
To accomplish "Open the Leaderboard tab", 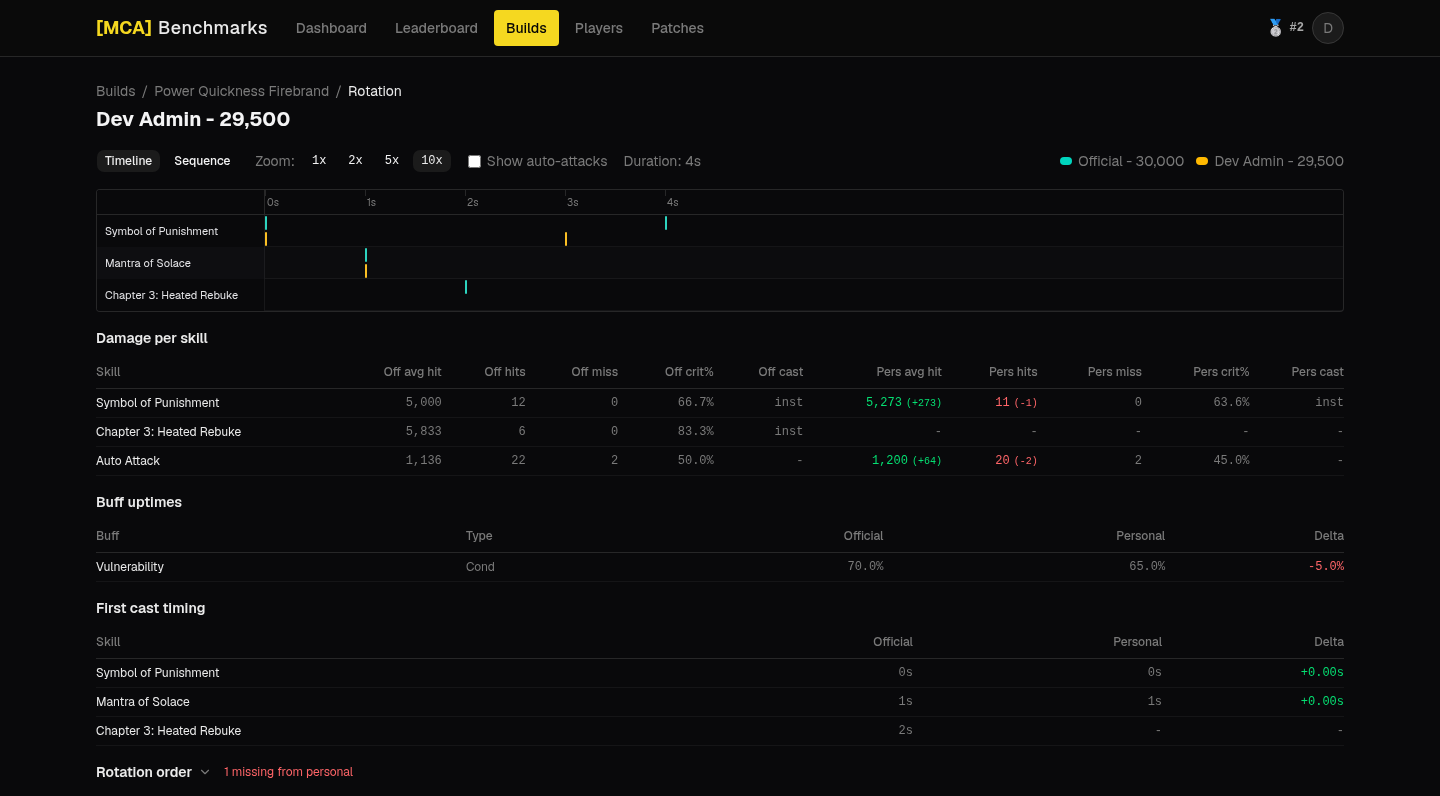I will tap(436, 28).
